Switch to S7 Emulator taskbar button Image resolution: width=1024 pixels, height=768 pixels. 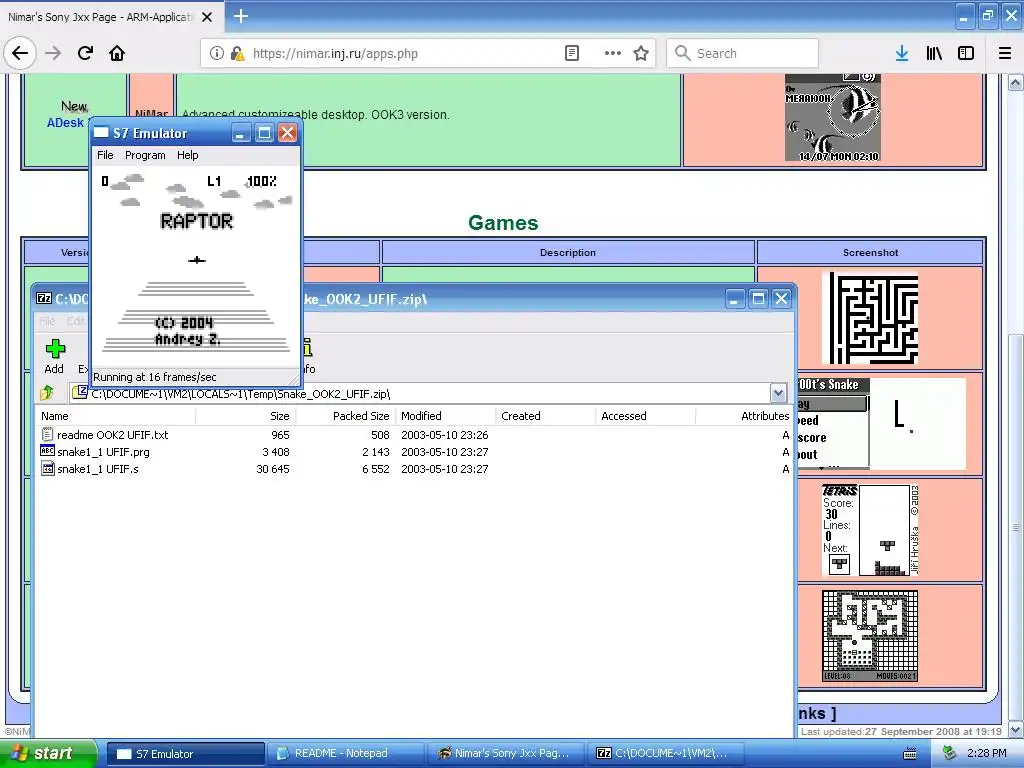185,754
